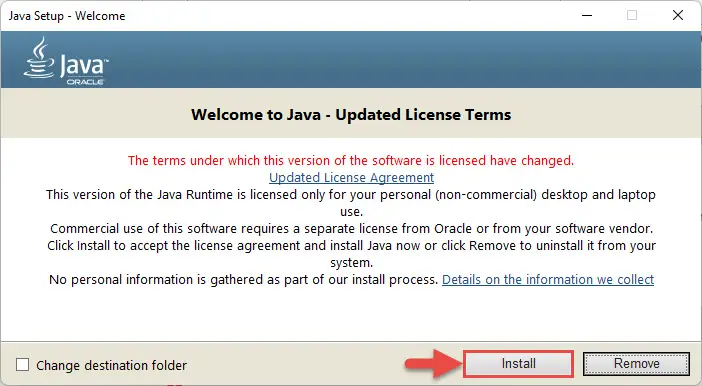Screen dimensions: 702x386
Task: Minimize the Java Setup window
Action: click(587, 15)
